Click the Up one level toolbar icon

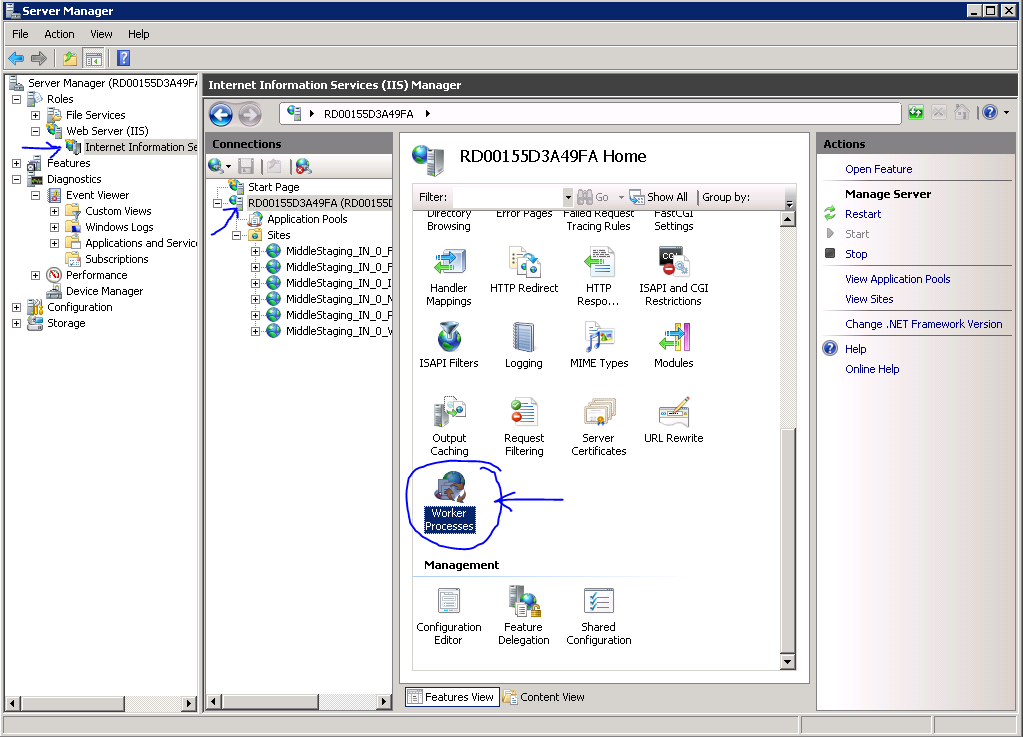(x=70, y=59)
